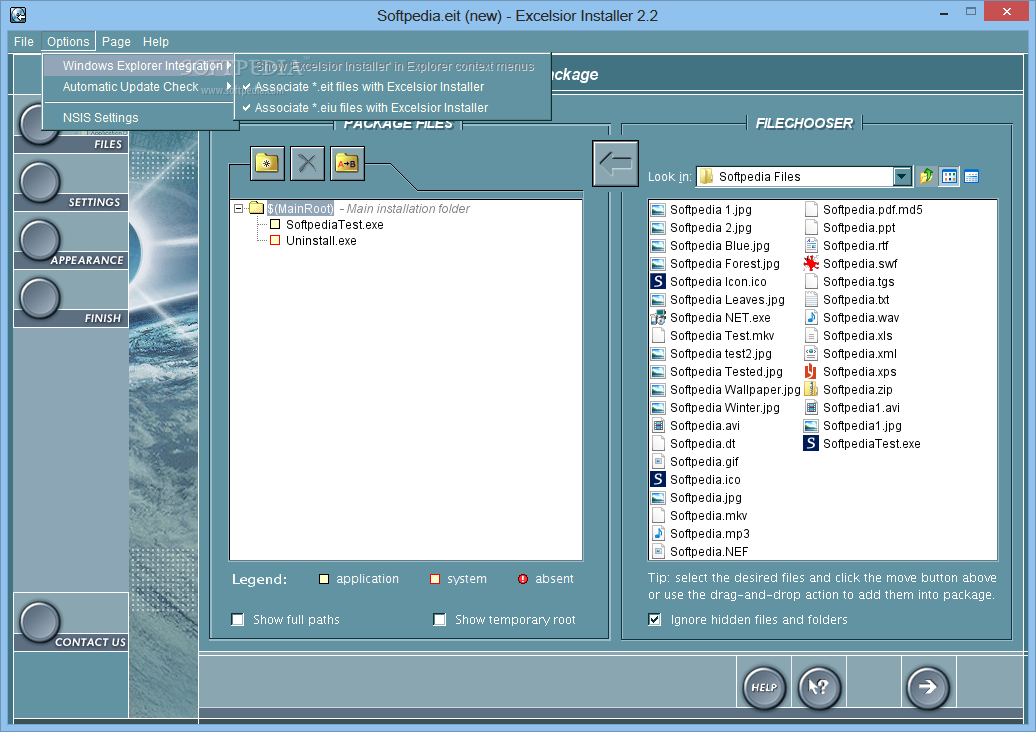1036x732 pixels.
Task: Select the Softpedia Winter.jpg file
Action: [x=716, y=408]
